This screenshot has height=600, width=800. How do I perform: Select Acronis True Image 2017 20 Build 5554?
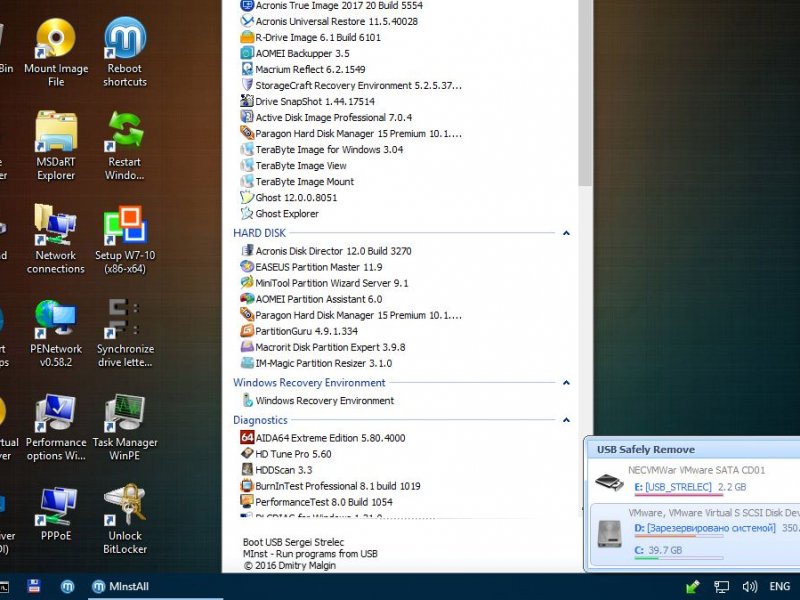pos(332,6)
